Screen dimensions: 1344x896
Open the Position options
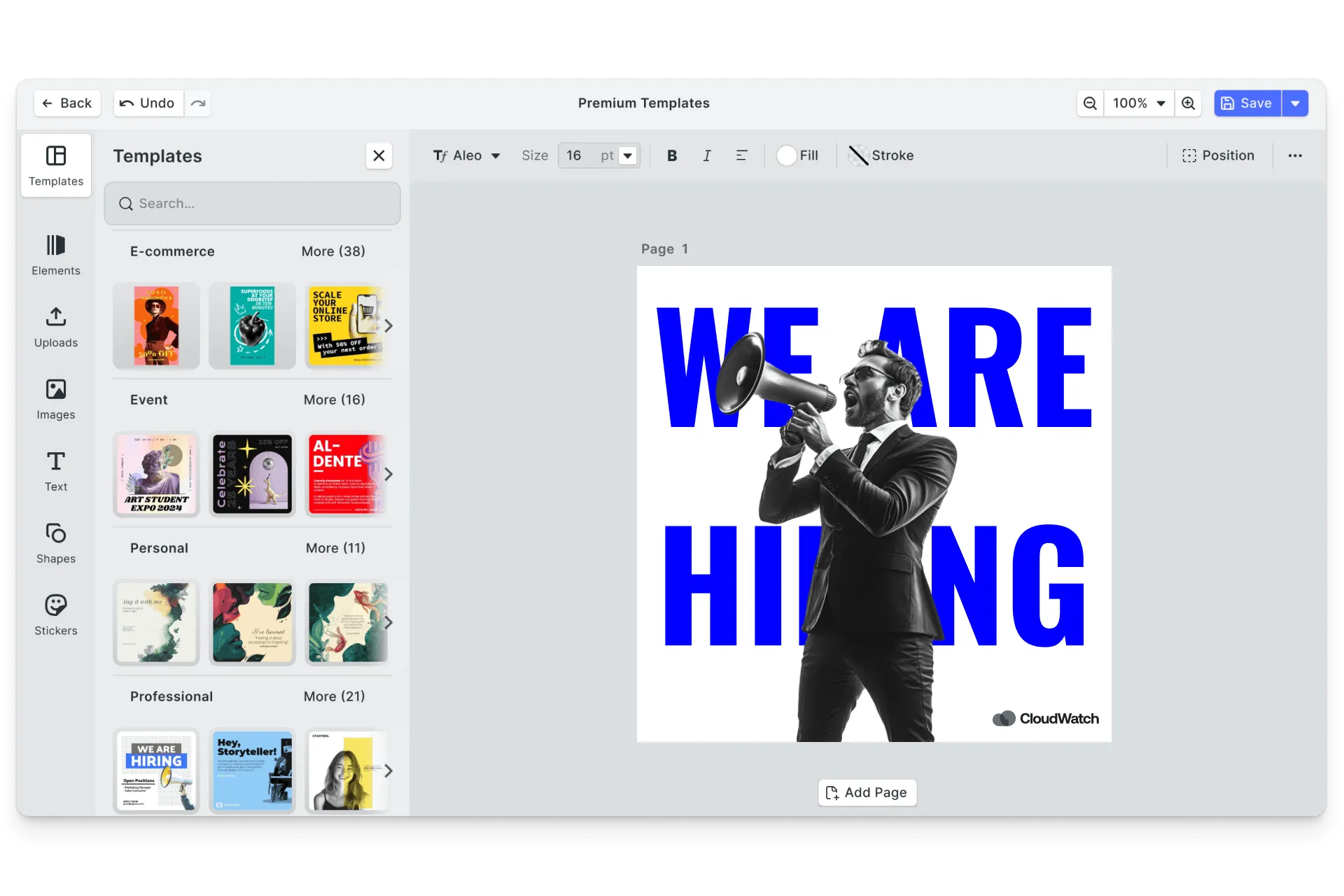click(1218, 155)
